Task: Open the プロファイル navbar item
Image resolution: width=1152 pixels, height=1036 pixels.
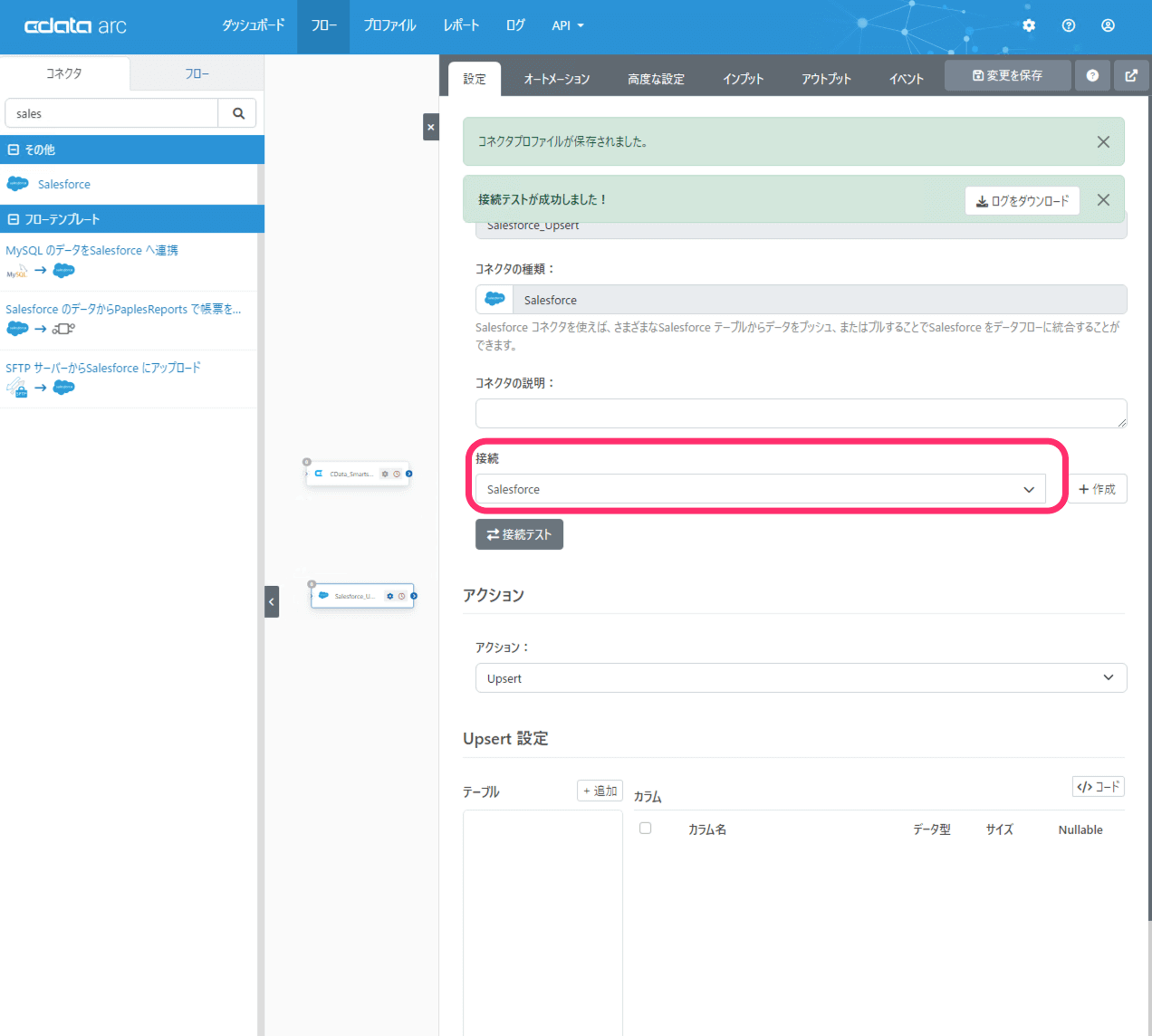Action: pyautogui.click(x=390, y=25)
